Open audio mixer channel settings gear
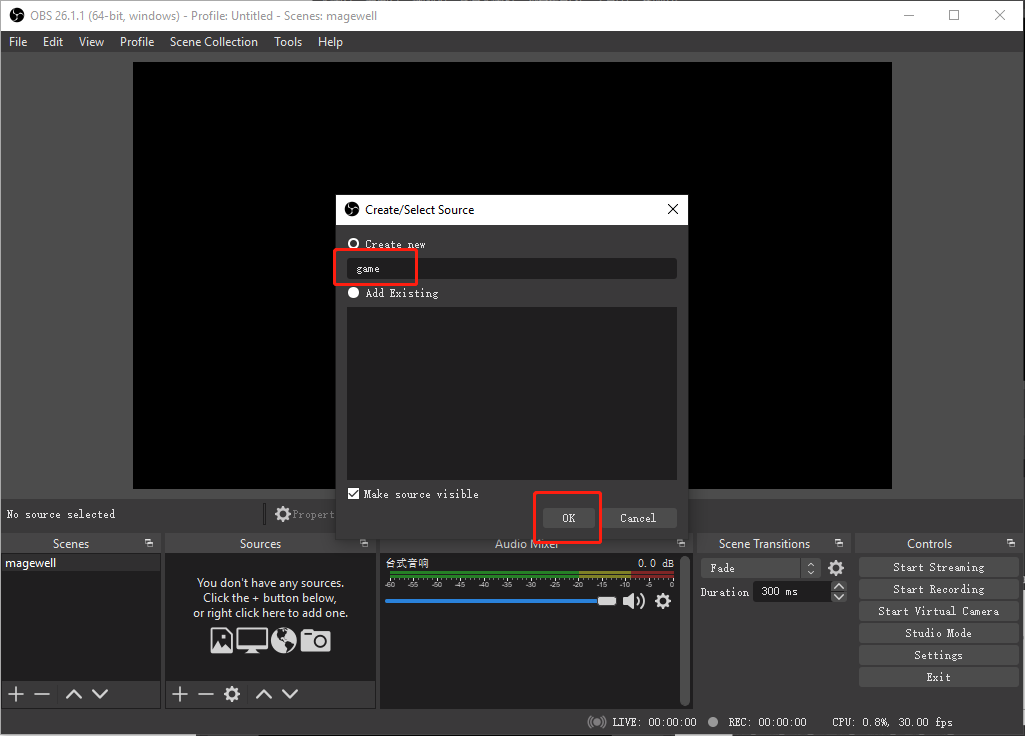 663,601
